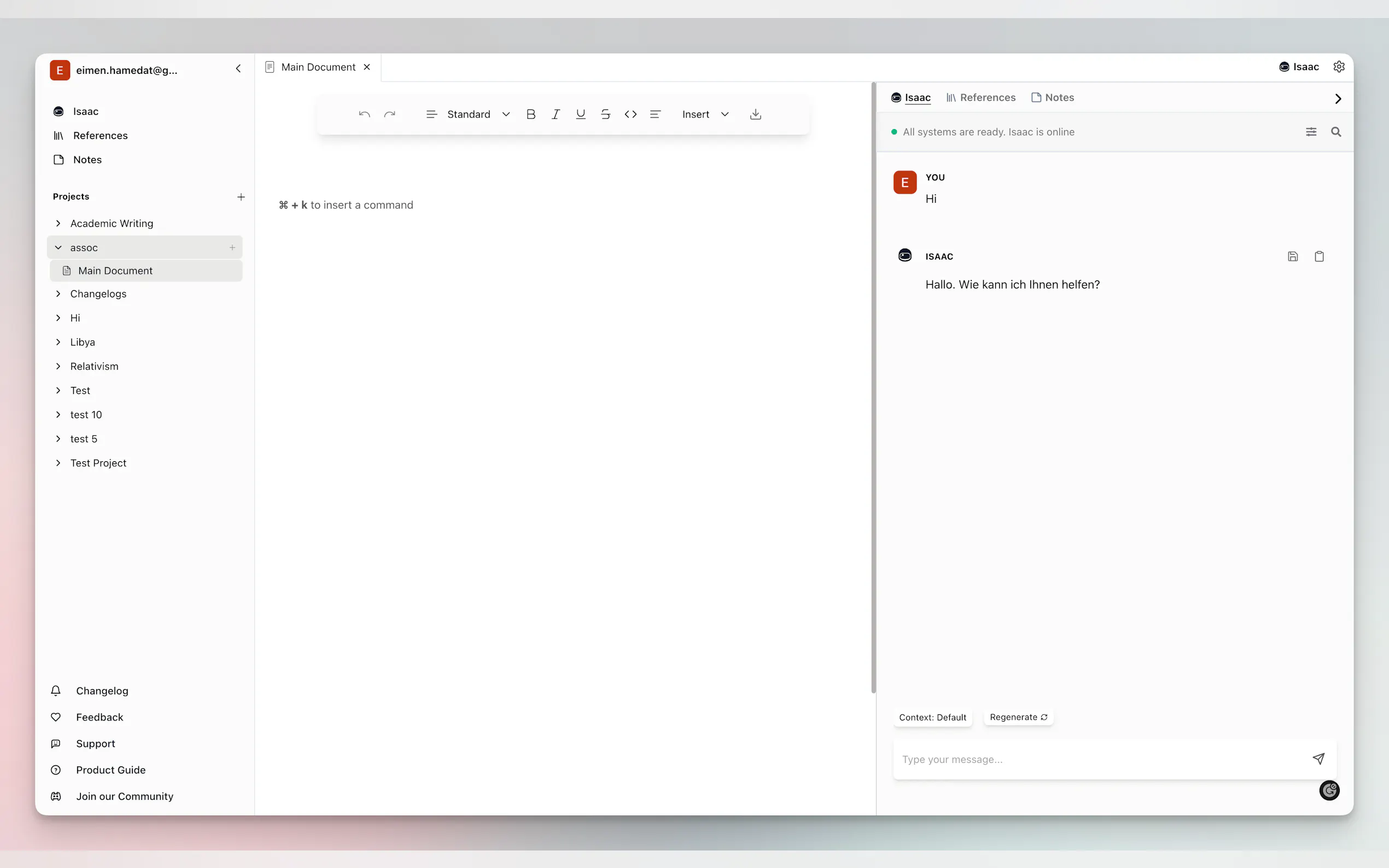Switch to the Notes panel tab
Screen dimensions: 1389x868
click(x=1053, y=98)
